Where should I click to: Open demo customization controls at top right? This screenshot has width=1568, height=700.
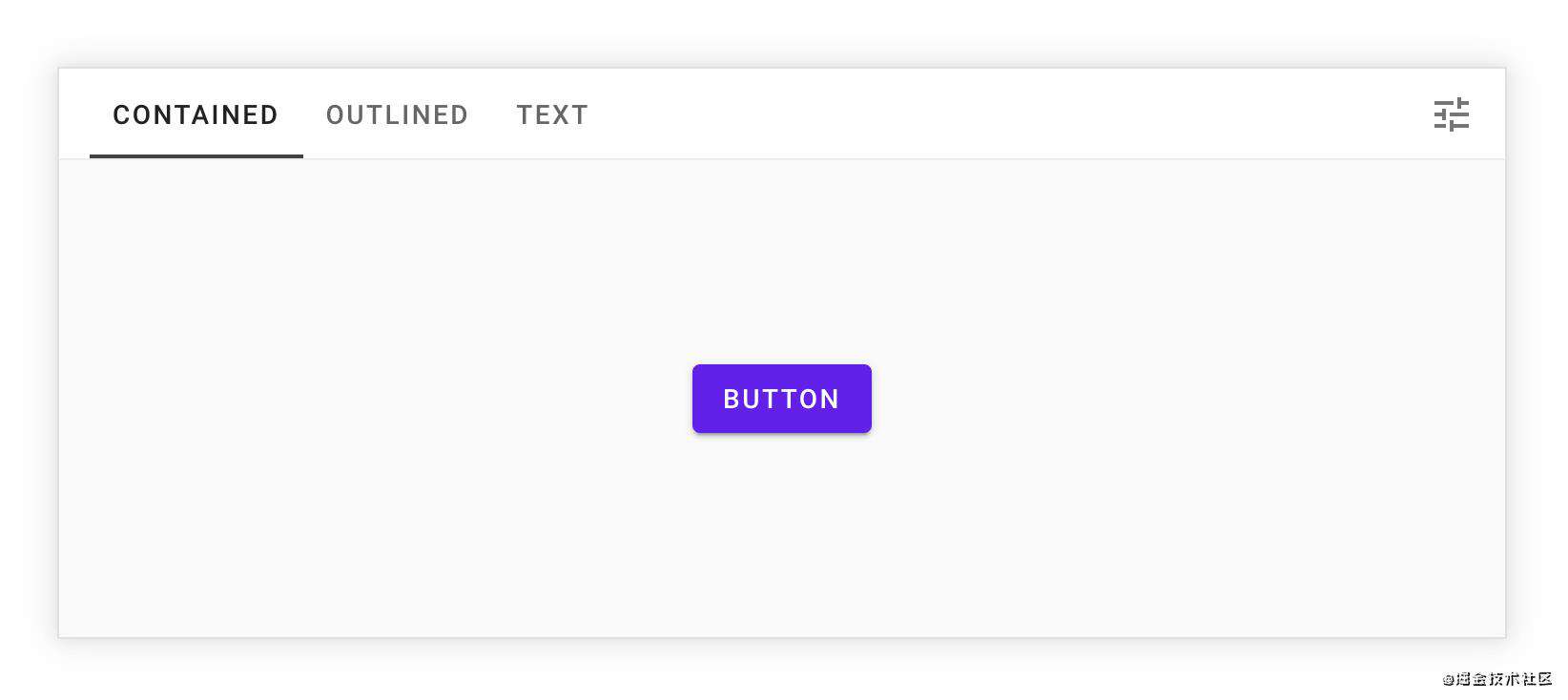pyautogui.click(x=1451, y=114)
